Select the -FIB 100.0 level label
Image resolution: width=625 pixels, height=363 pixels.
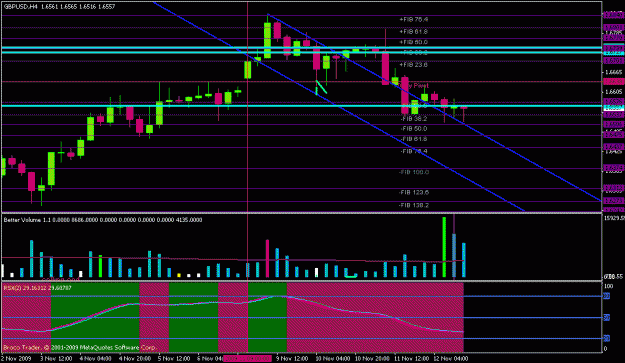pyautogui.click(x=414, y=172)
